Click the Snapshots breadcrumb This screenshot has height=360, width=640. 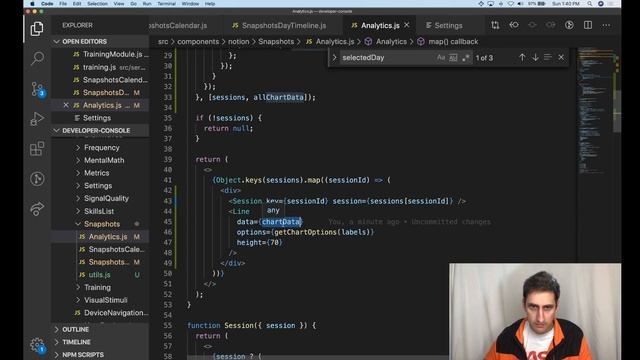(x=276, y=42)
